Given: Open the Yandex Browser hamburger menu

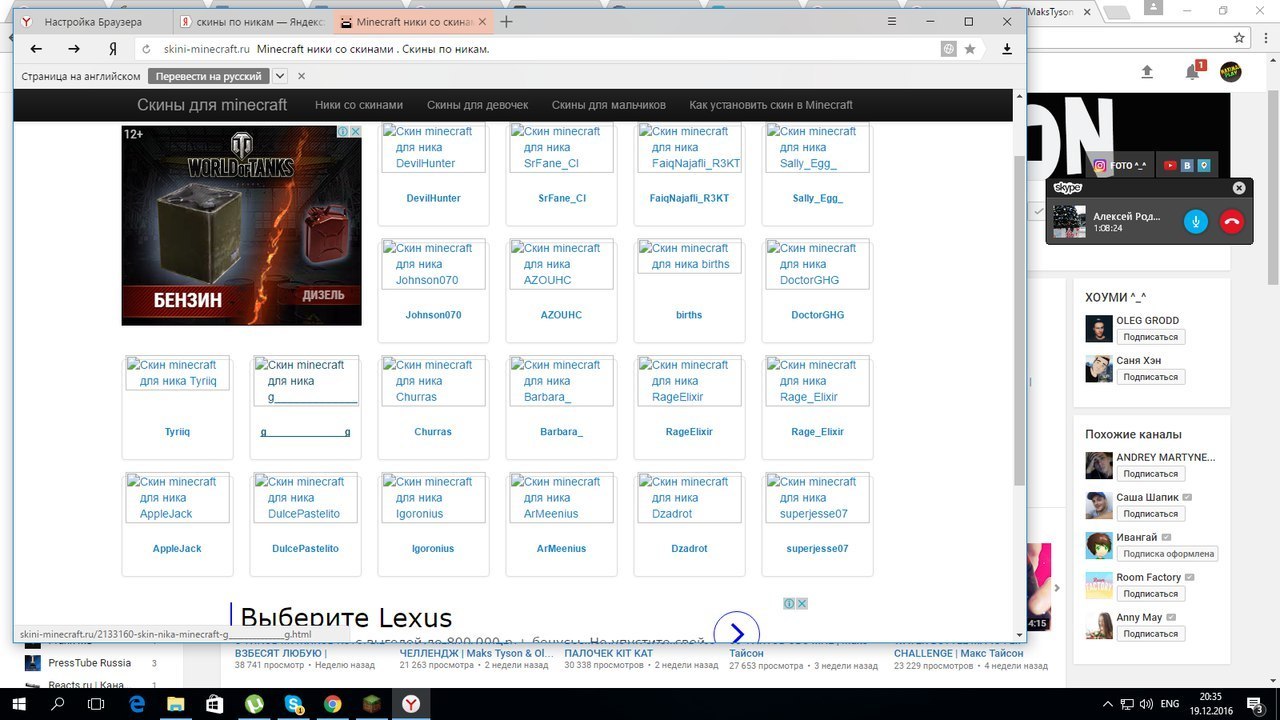Looking at the screenshot, I should [892, 21].
